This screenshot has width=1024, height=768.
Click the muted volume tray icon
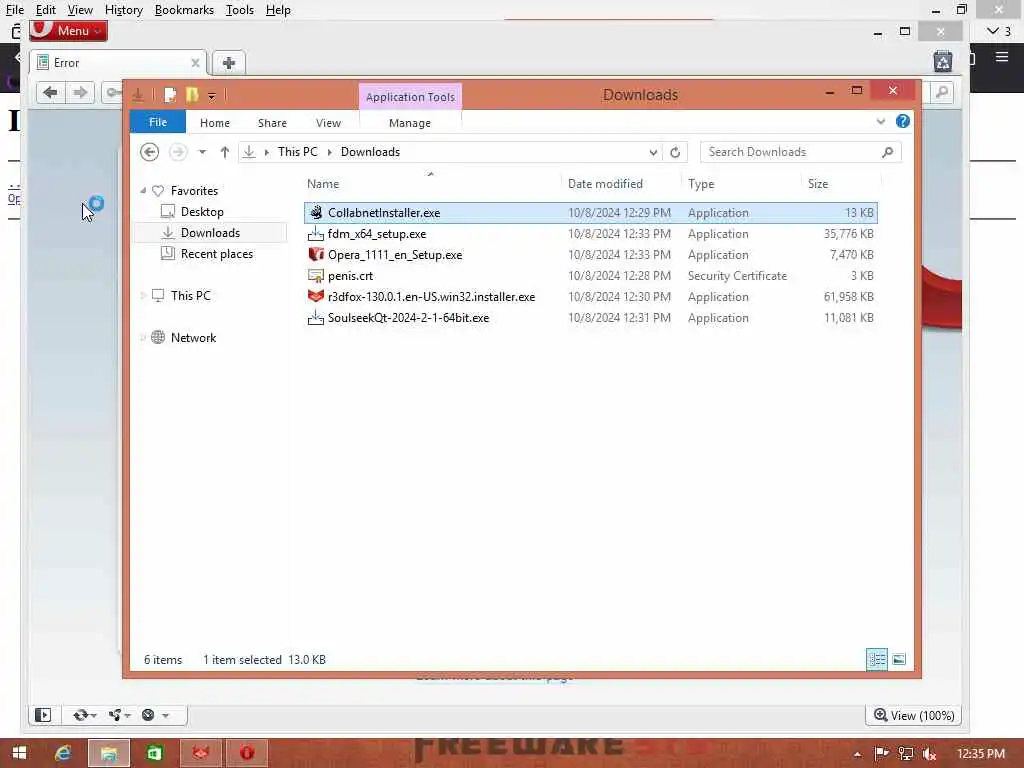pyautogui.click(x=929, y=754)
